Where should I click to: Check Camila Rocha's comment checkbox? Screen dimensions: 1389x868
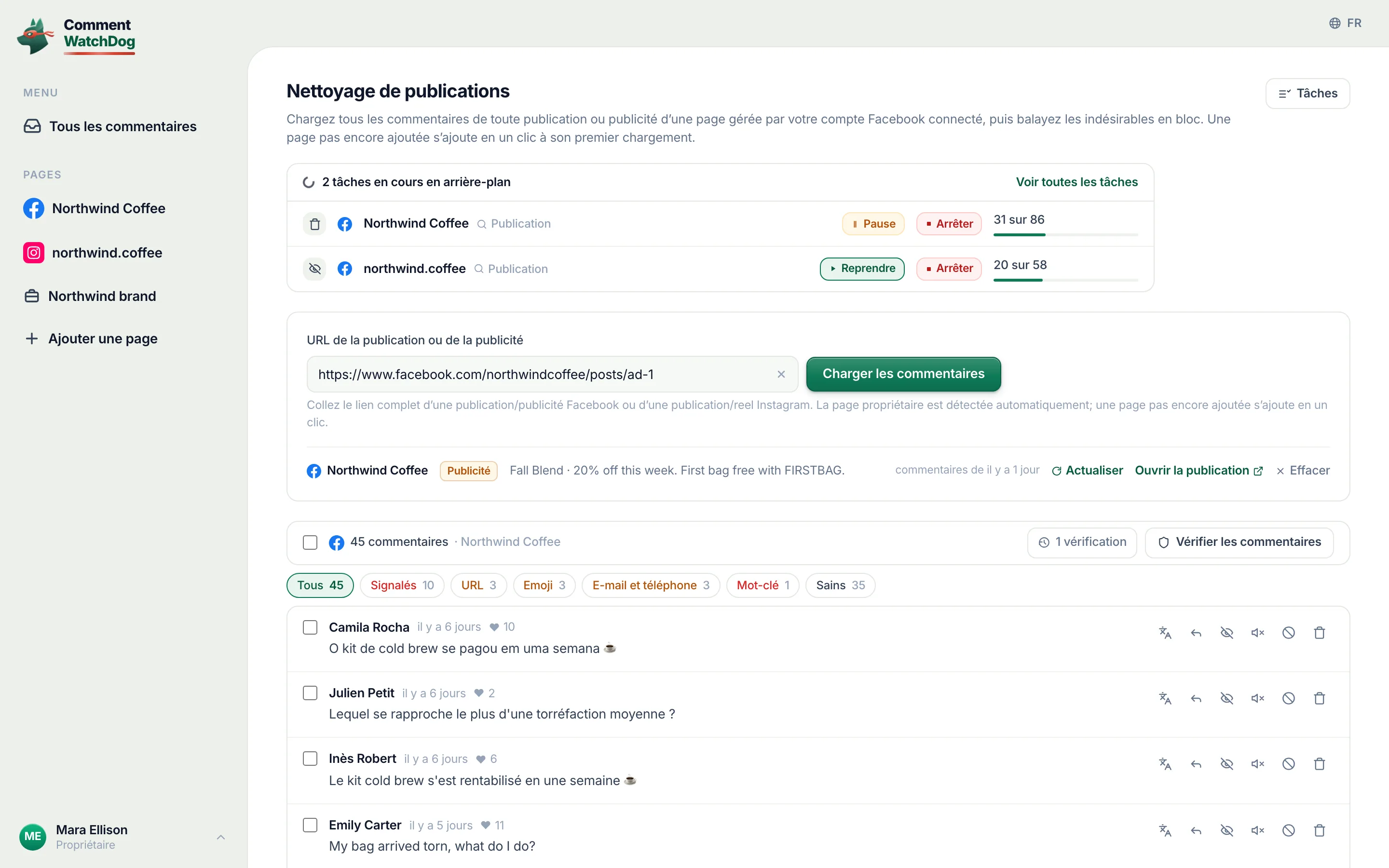click(310, 627)
